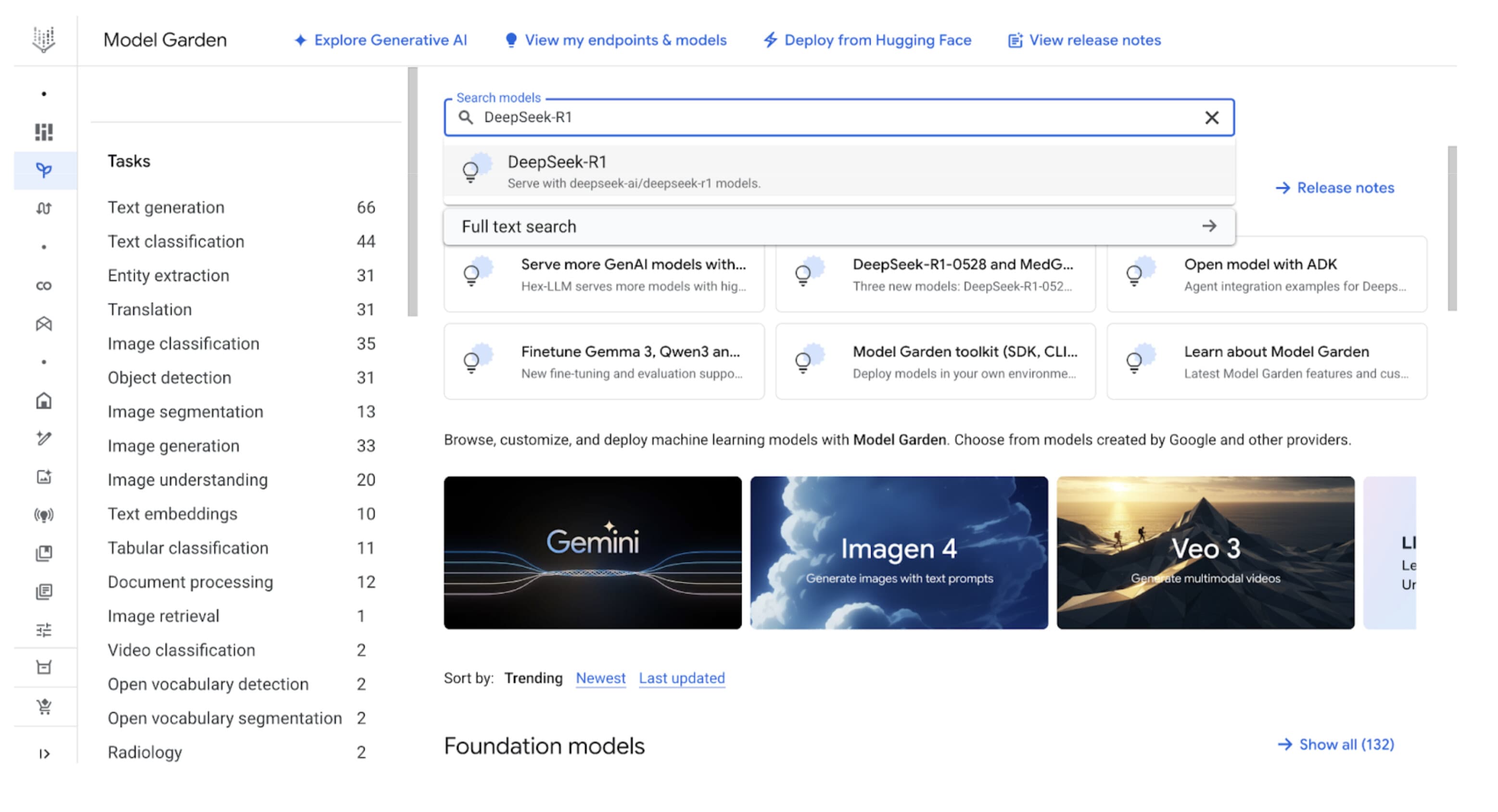Filter by Entity extraction task

click(x=241, y=276)
